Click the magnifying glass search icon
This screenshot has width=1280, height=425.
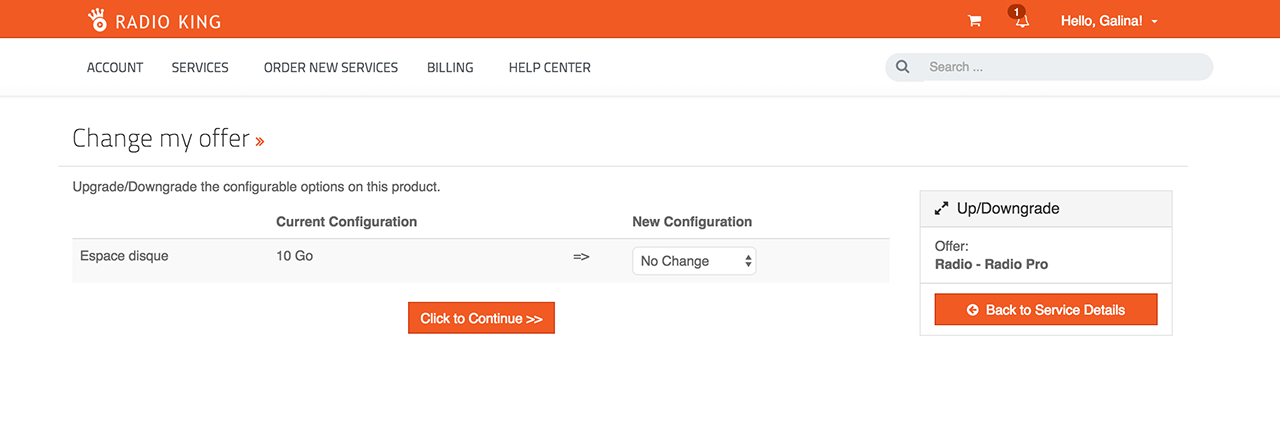(903, 67)
